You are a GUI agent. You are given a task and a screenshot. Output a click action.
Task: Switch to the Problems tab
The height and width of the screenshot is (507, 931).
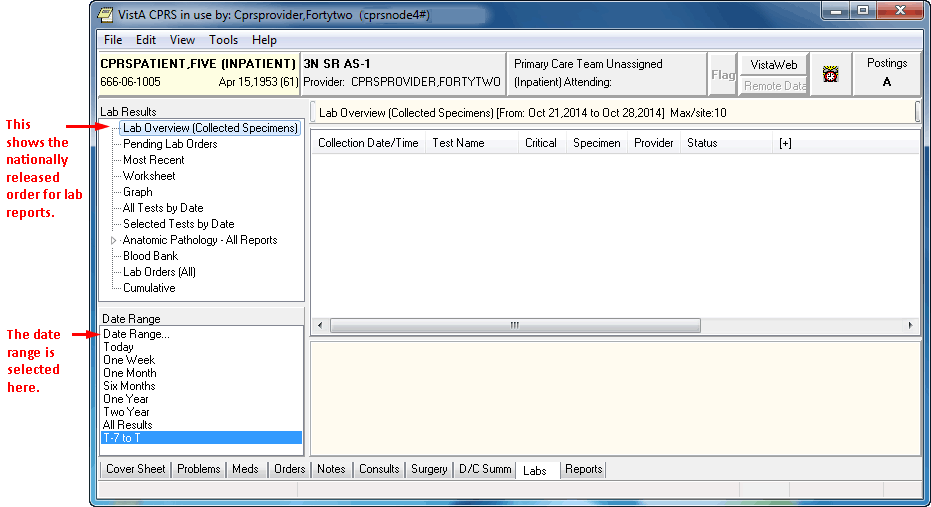(198, 470)
